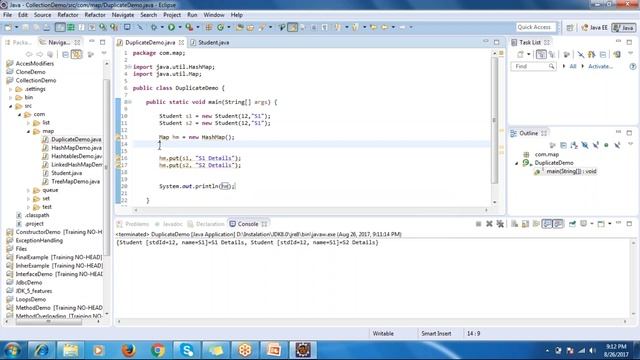
Task: Click the Task List help question-mark icon
Action: tap(633, 66)
